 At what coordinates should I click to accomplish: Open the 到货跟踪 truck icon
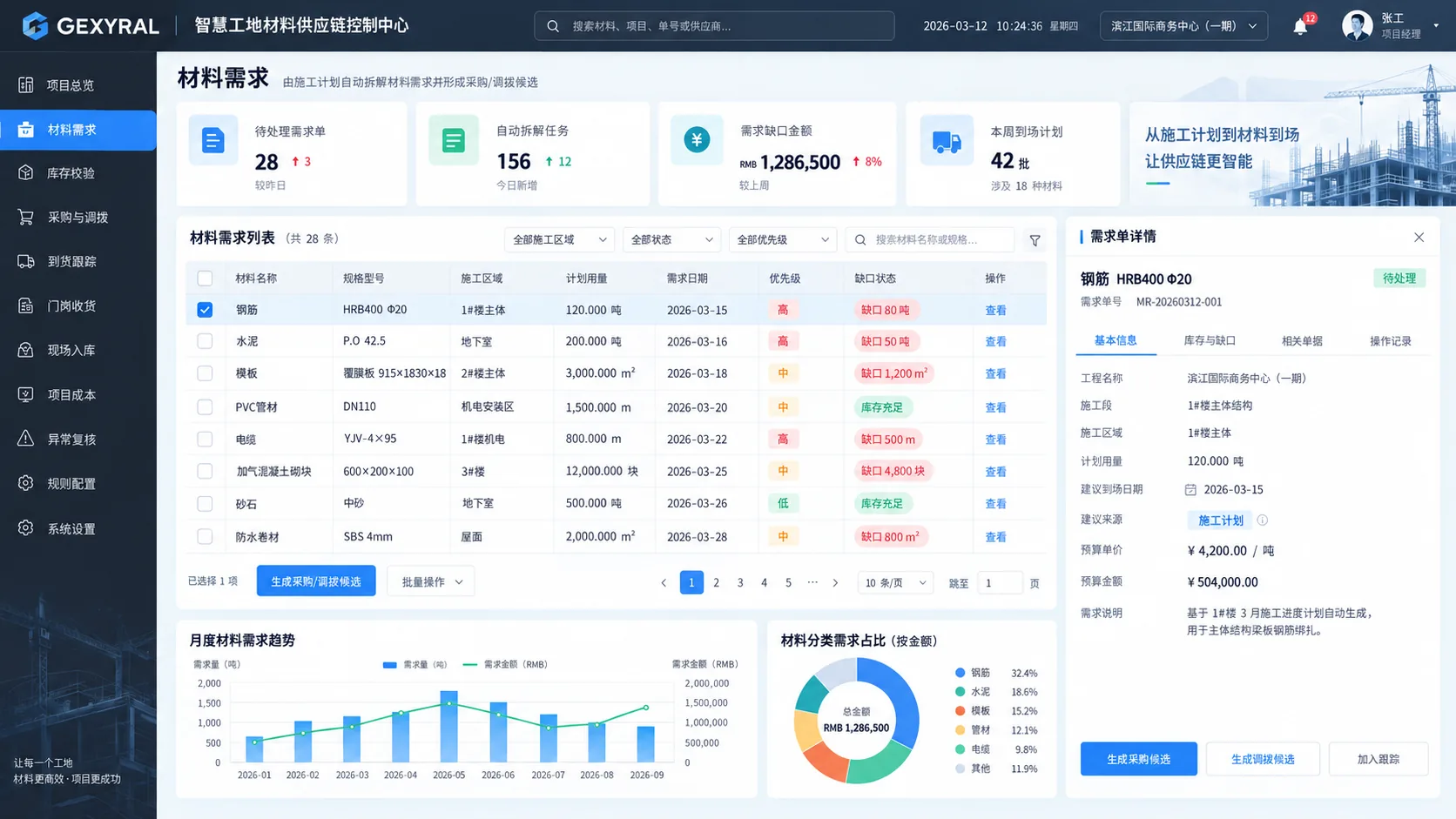click(26, 261)
